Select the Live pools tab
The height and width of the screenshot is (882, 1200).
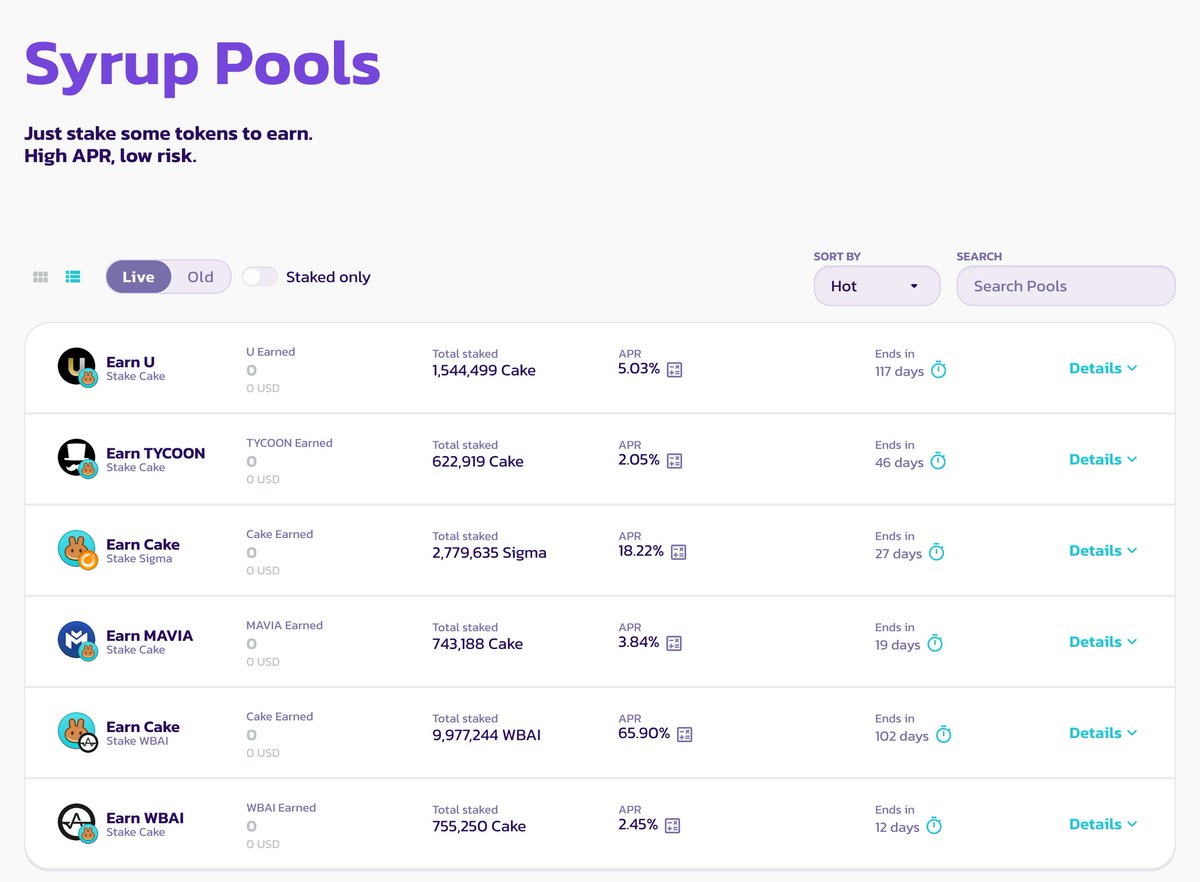pos(138,277)
